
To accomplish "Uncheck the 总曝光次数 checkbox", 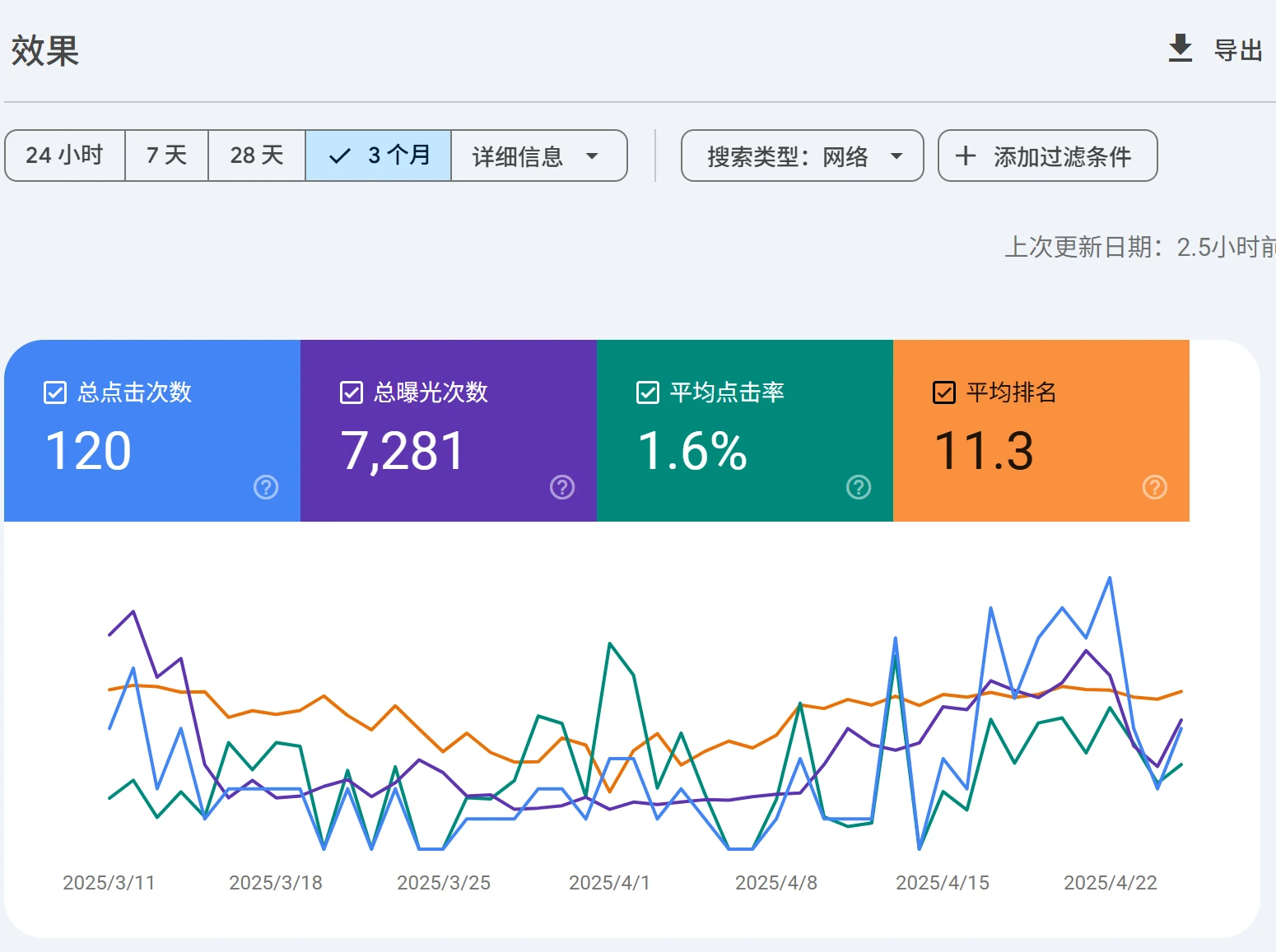I will click(352, 392).
